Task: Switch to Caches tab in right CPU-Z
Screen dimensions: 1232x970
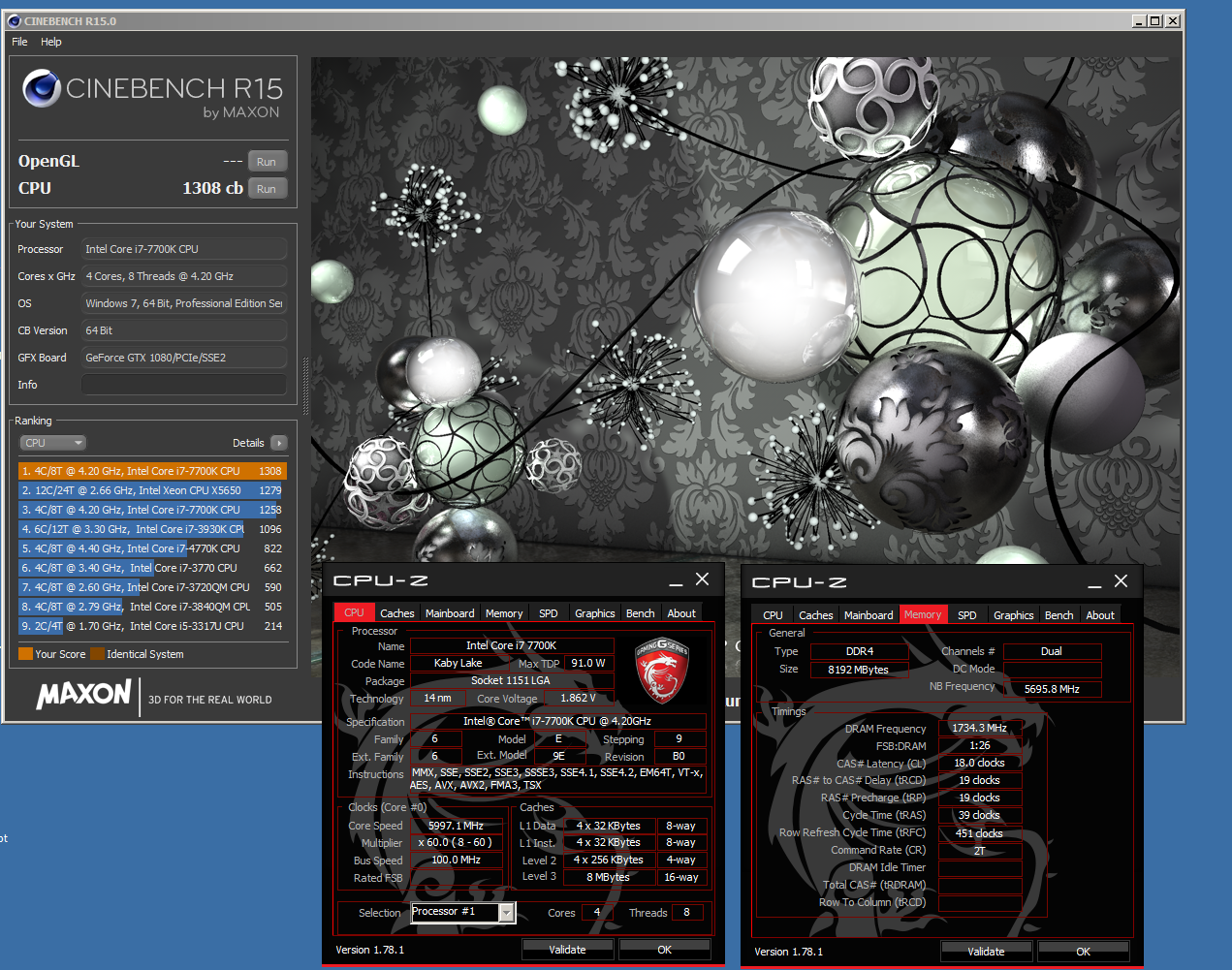Action: click(x=816, y=615)
